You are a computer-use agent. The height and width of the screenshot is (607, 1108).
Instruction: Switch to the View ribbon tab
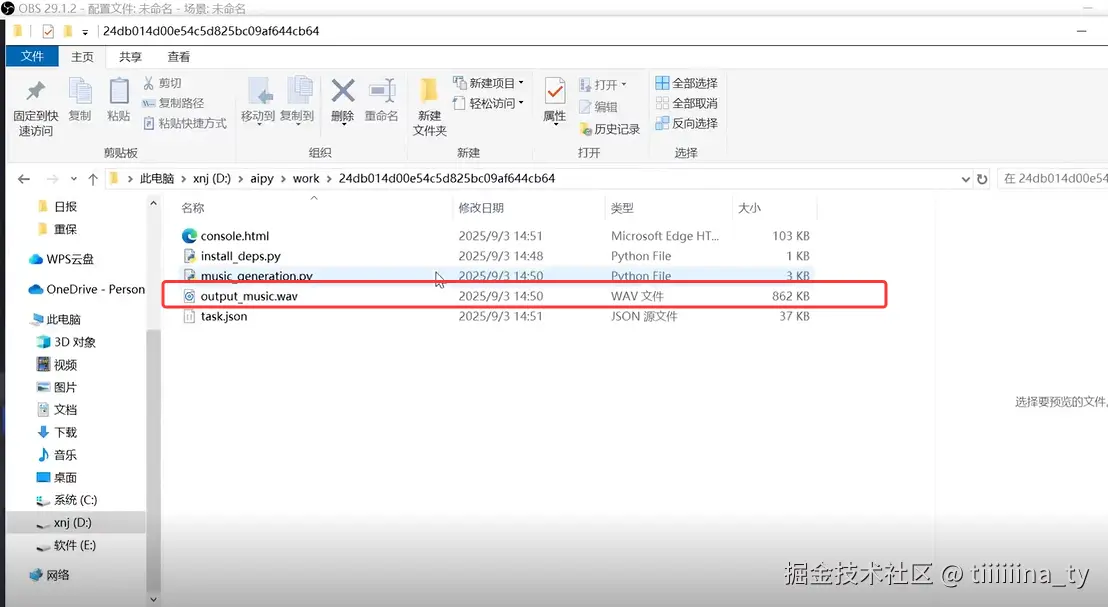[x=179, y=57]
